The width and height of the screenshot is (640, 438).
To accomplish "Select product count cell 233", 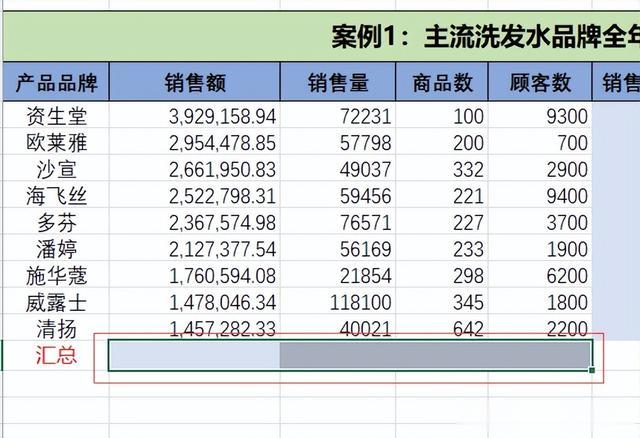I will [x=442, y=249].
